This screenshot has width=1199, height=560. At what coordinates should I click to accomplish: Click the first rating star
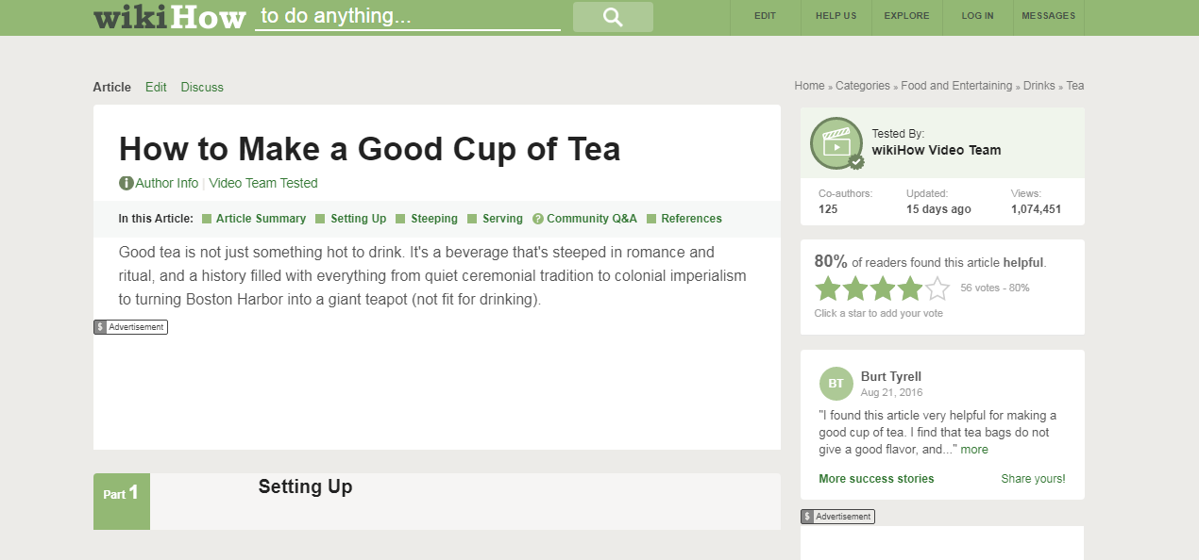[x=828, y=289]
